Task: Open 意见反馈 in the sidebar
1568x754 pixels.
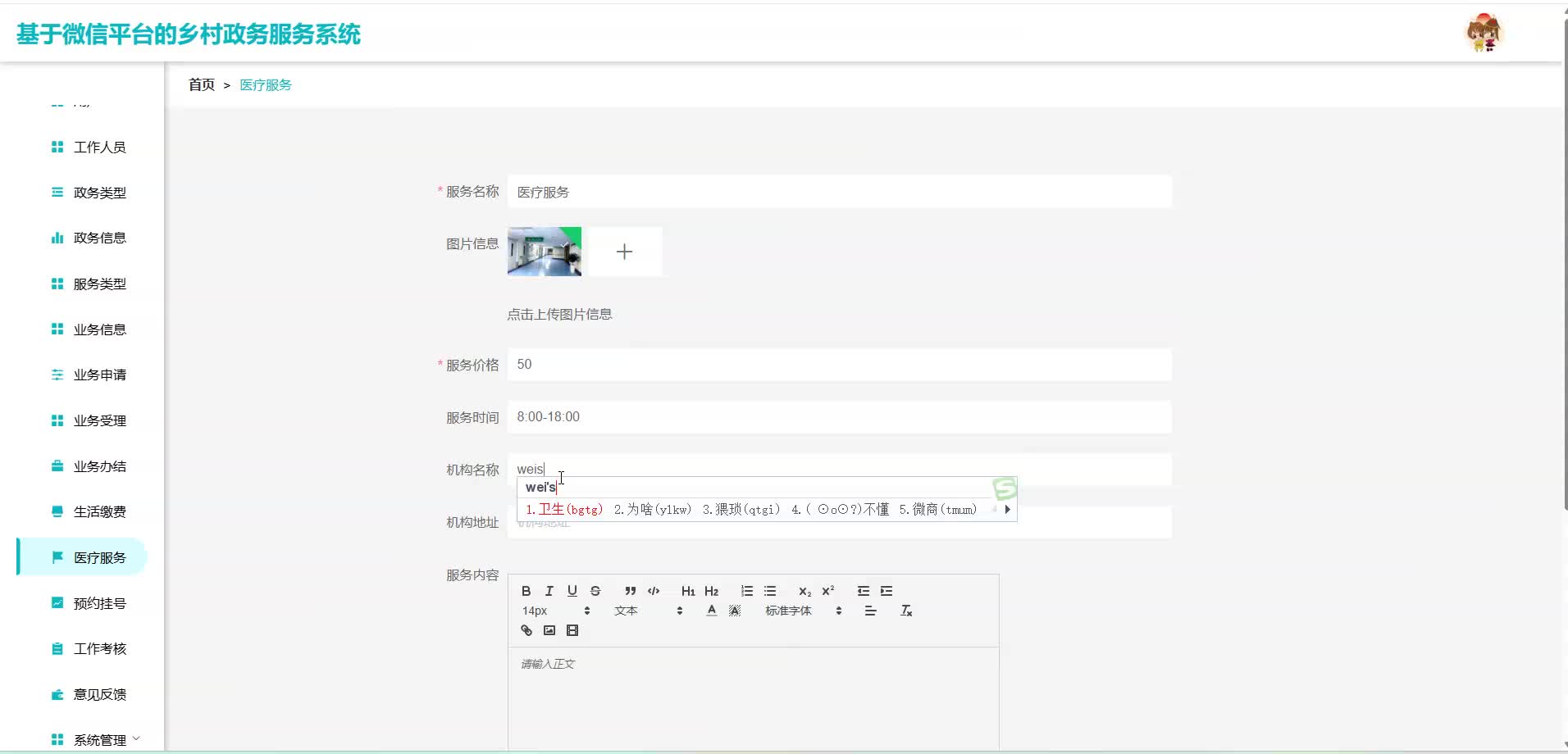Action: click(98, 694)
